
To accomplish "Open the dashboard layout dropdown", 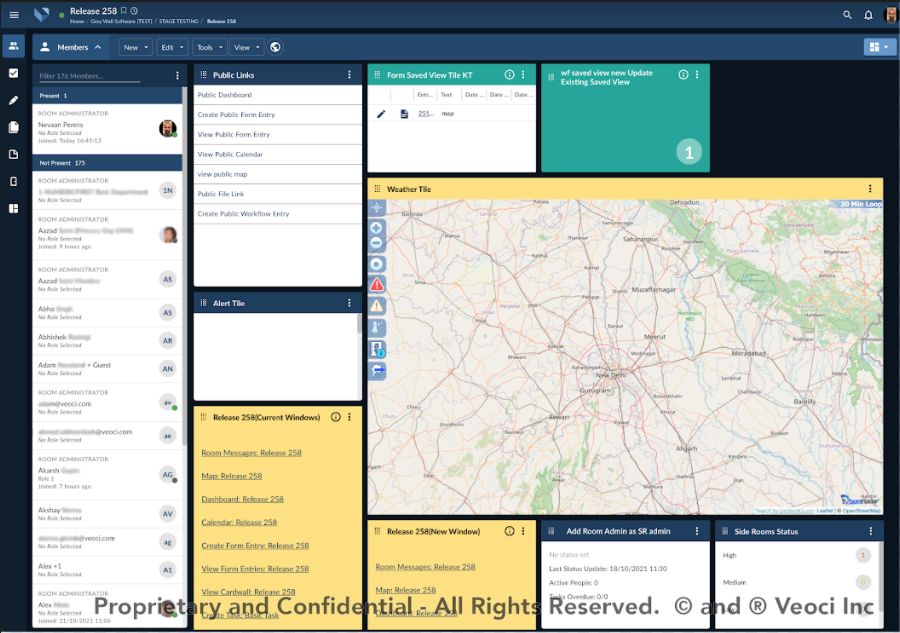I will coord(880,47).
